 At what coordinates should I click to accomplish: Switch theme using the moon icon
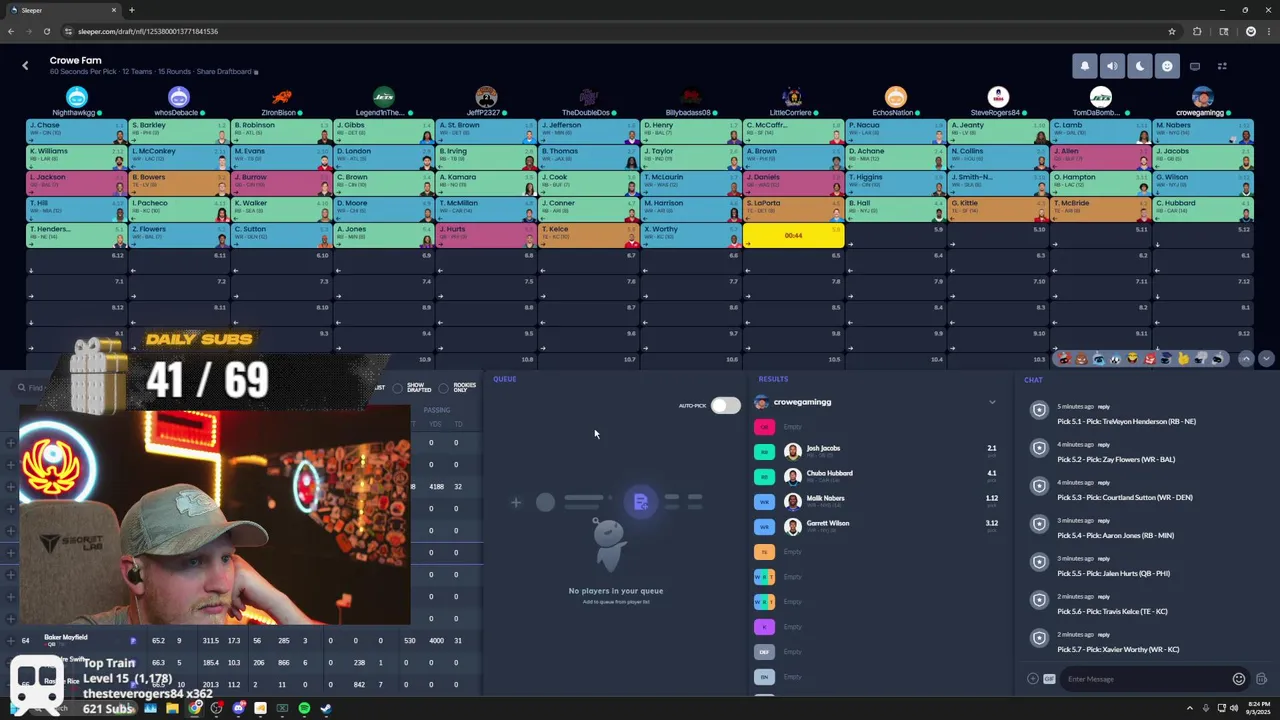click(x=1140, y=66)
